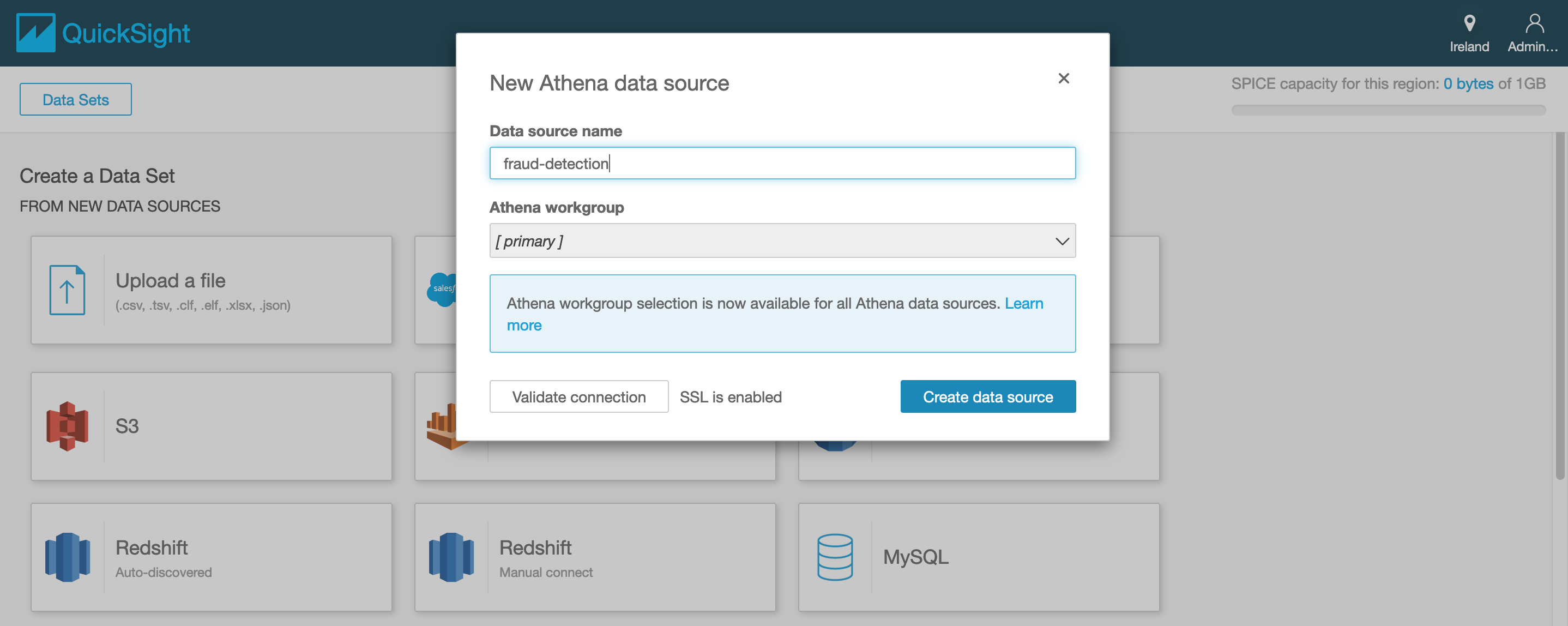Click the Create data source button
Viewport: 1568px width, 626px height.
tap(987, 396)
